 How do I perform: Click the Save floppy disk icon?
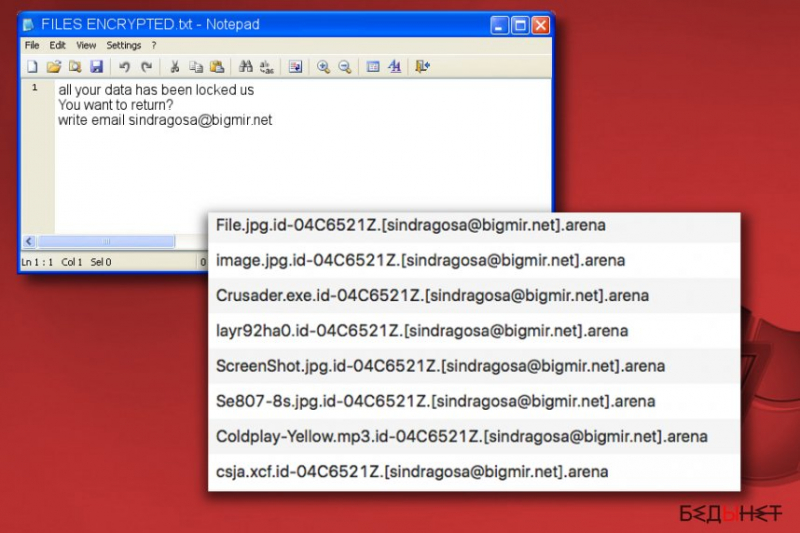click(x=97, y=67)
